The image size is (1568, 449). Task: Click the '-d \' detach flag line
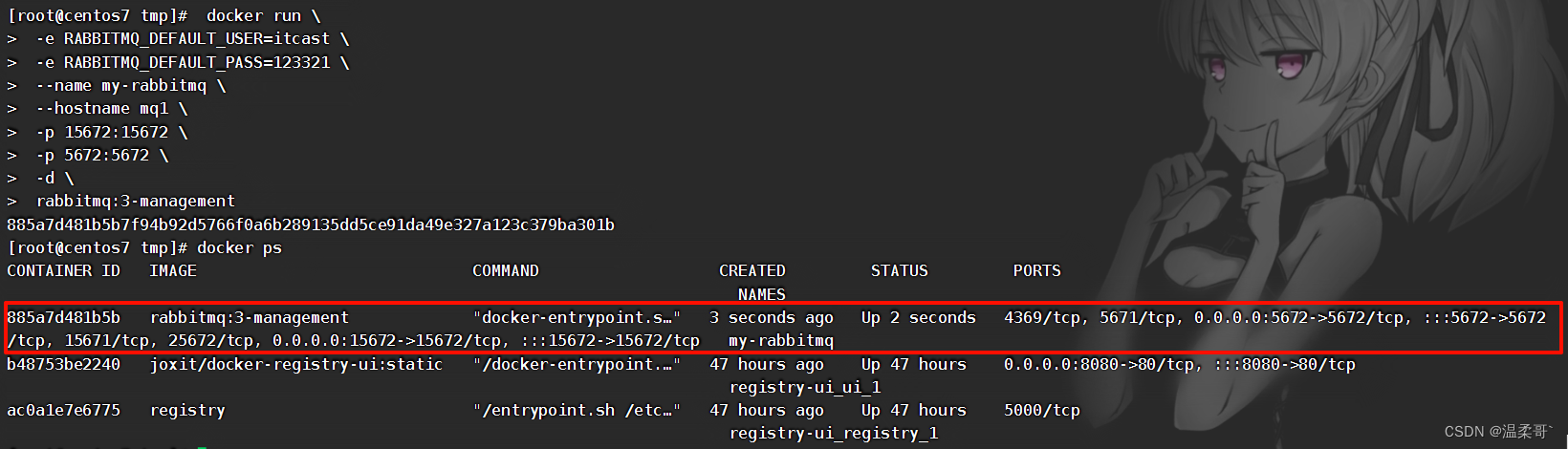pyautogui.click(x=54, y=178)
